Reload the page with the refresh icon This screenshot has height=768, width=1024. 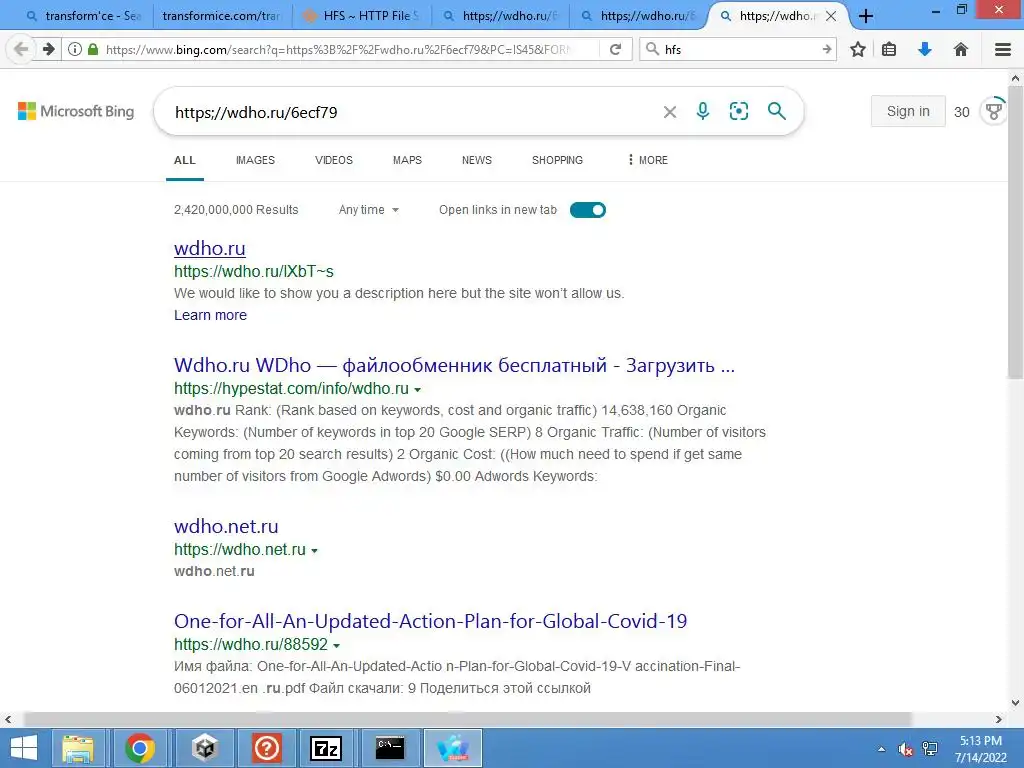point(615,49)
